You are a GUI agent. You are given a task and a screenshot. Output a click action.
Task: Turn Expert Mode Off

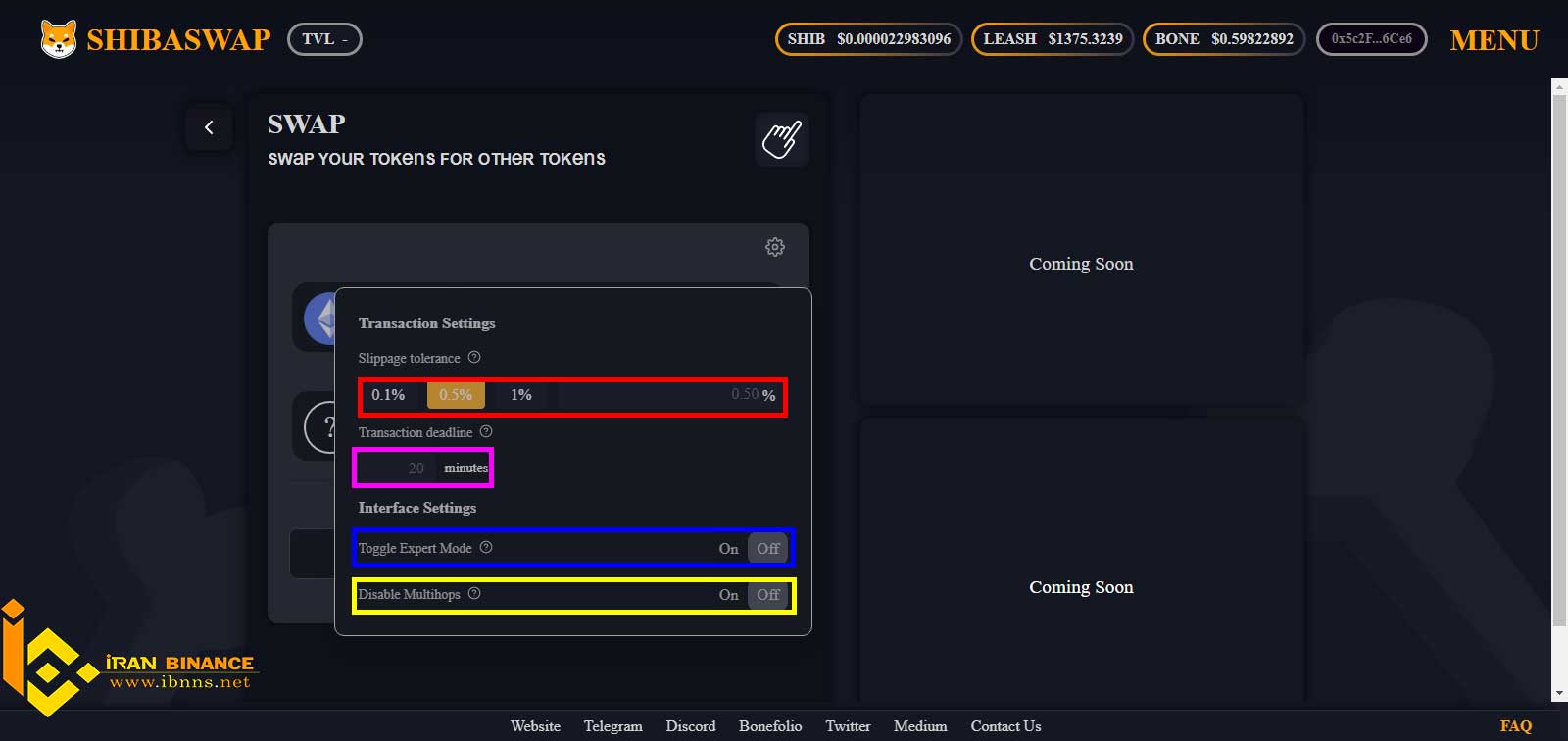point(768,549)
